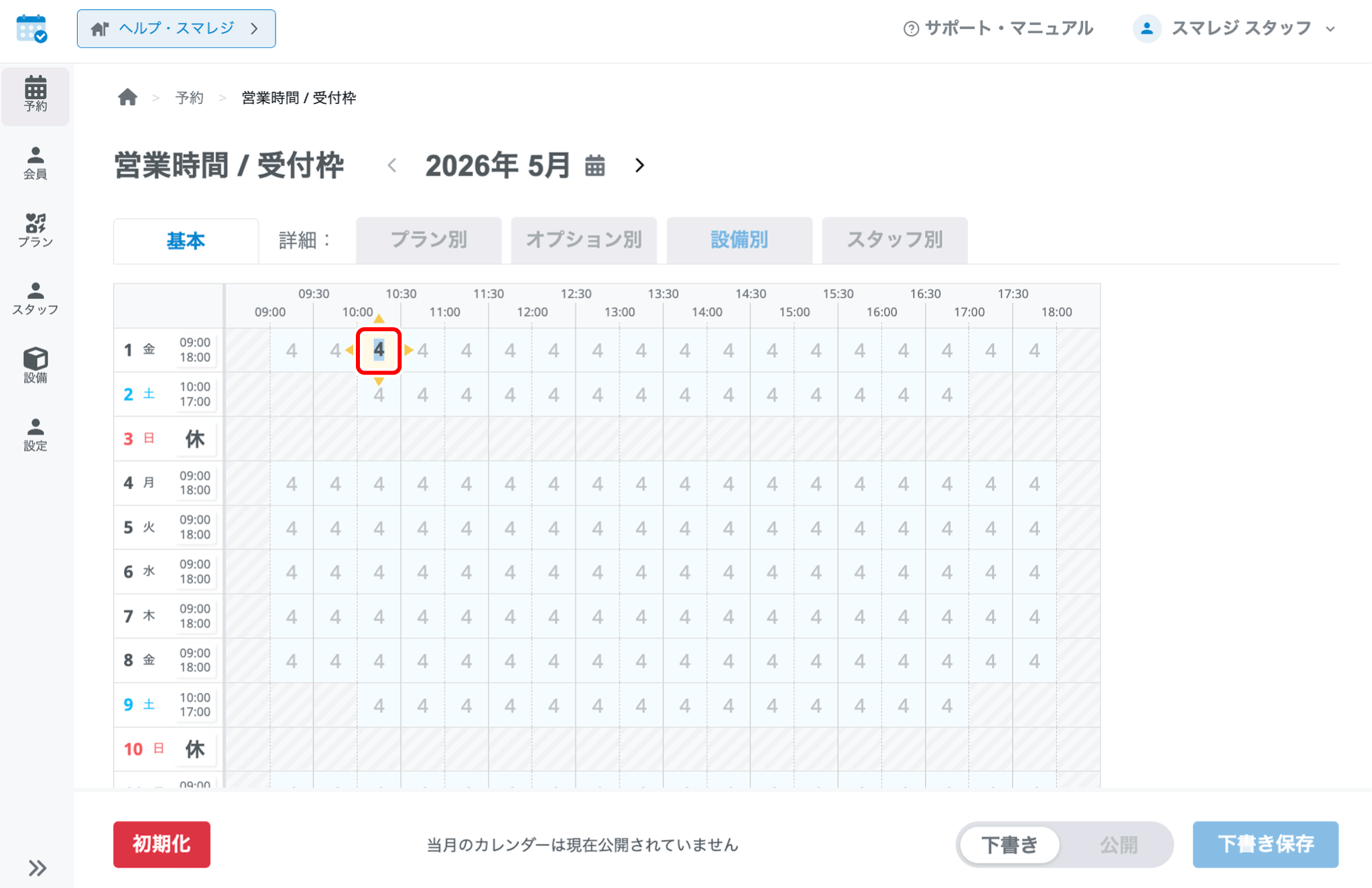Open the 設備 sidebar section
This screenshot has width=1372, height=888.
36,366
